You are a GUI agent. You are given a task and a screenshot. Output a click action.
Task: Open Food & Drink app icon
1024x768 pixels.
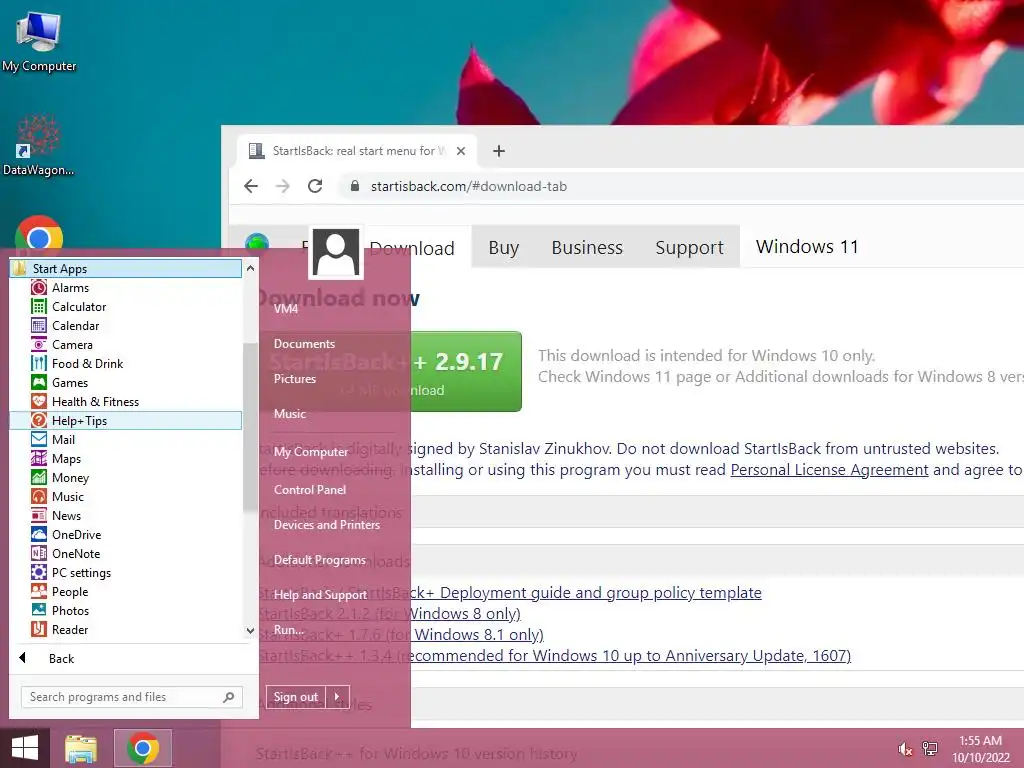(x=39, y=363)
